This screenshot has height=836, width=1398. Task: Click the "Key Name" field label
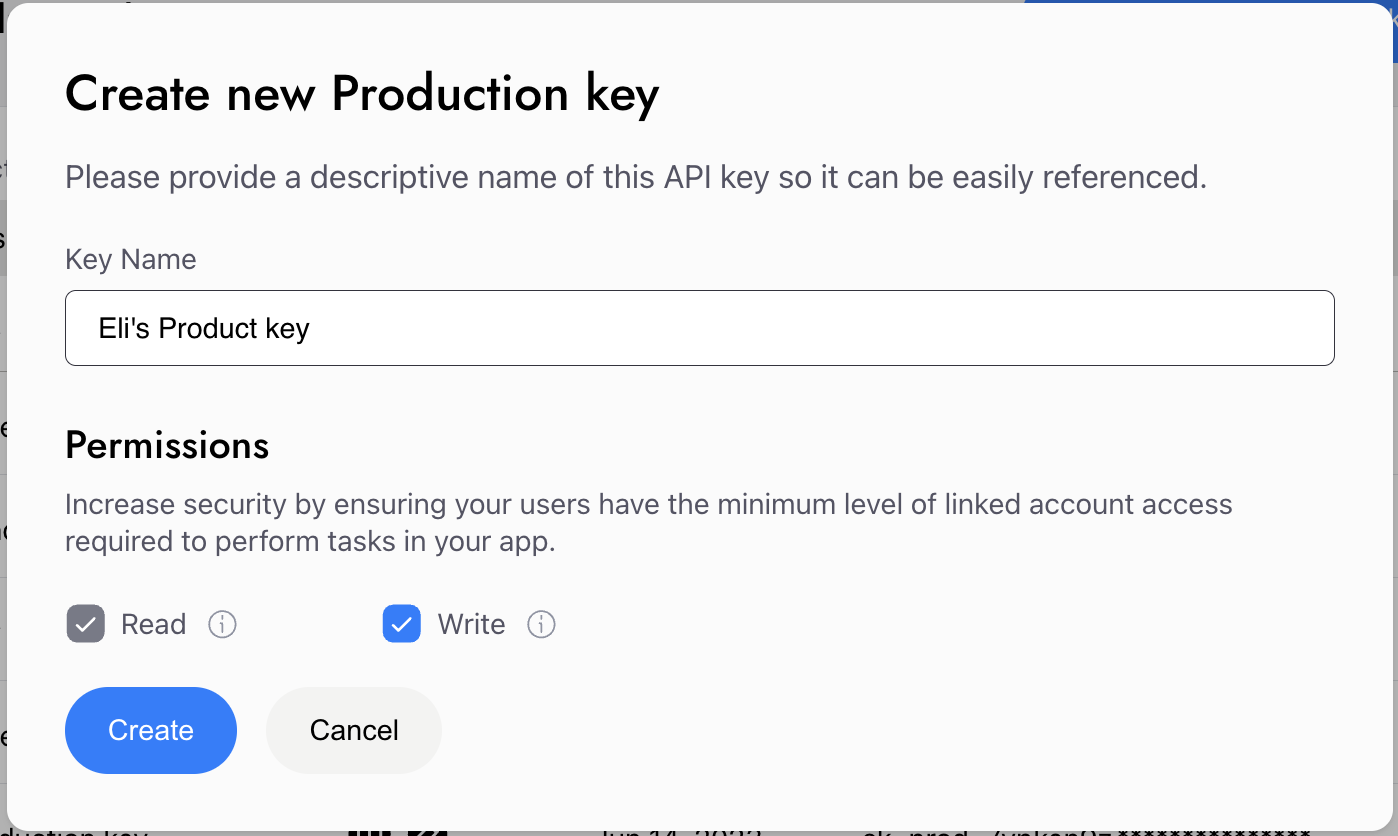[x=131, y=260]
